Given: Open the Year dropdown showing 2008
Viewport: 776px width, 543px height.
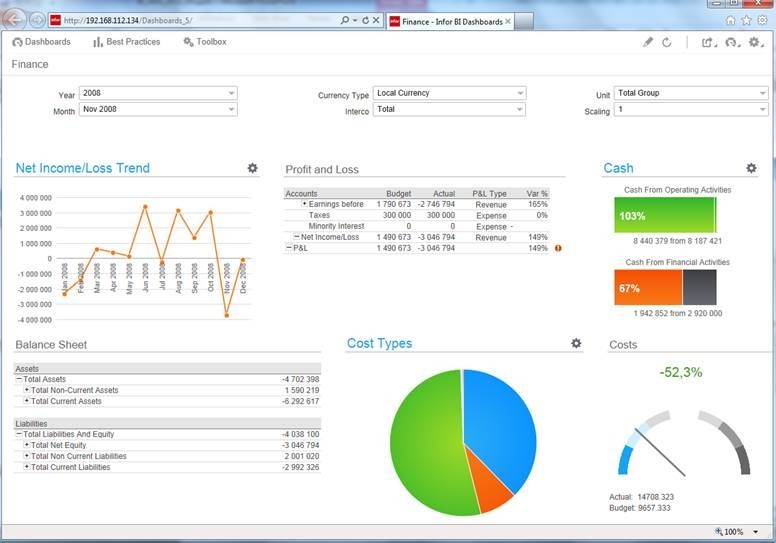Looking at the screenshot, I should (158, 93).
